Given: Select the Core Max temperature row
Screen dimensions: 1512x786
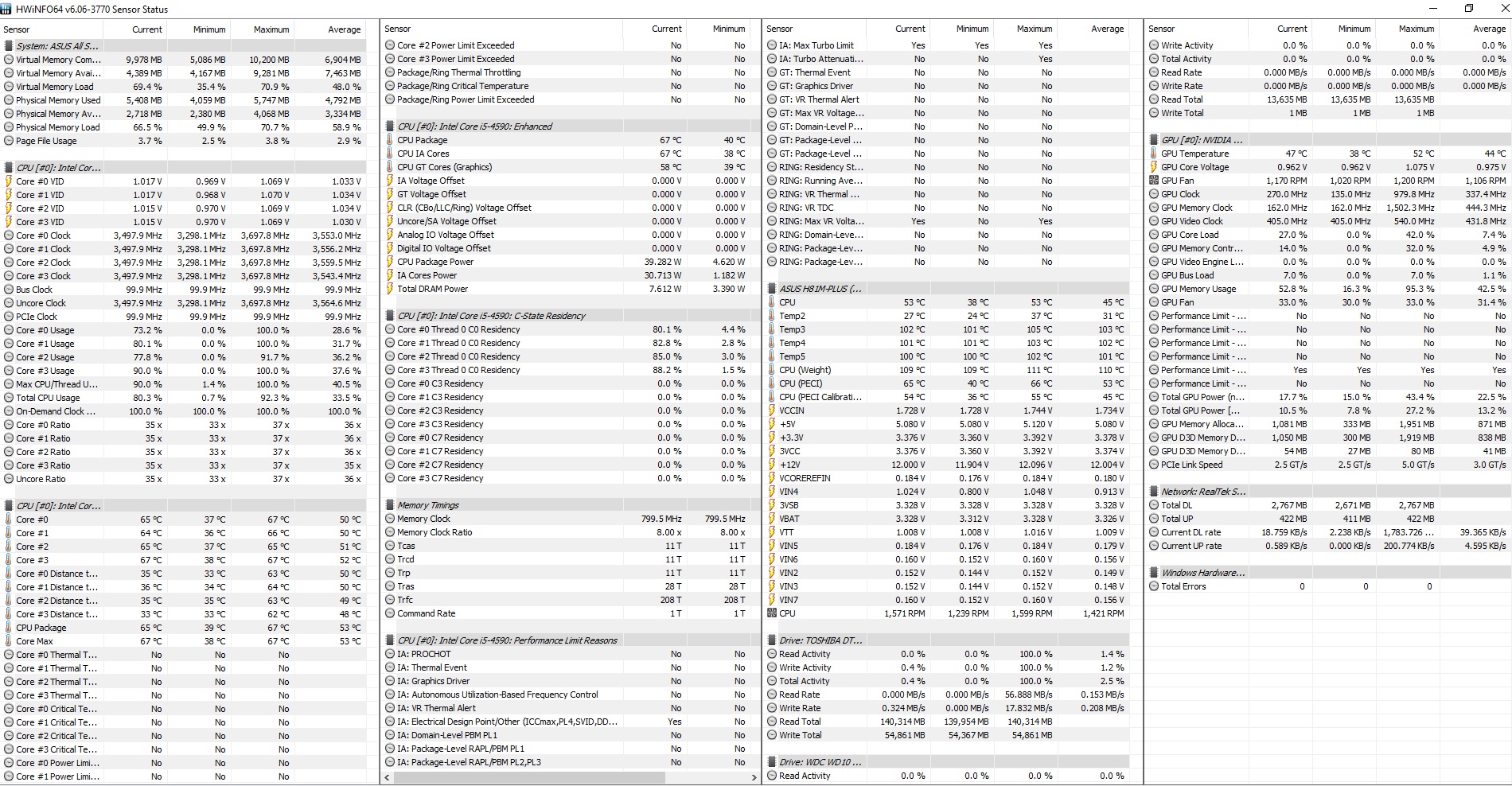Looking at the screenshot, I should [x=184, y=641].
